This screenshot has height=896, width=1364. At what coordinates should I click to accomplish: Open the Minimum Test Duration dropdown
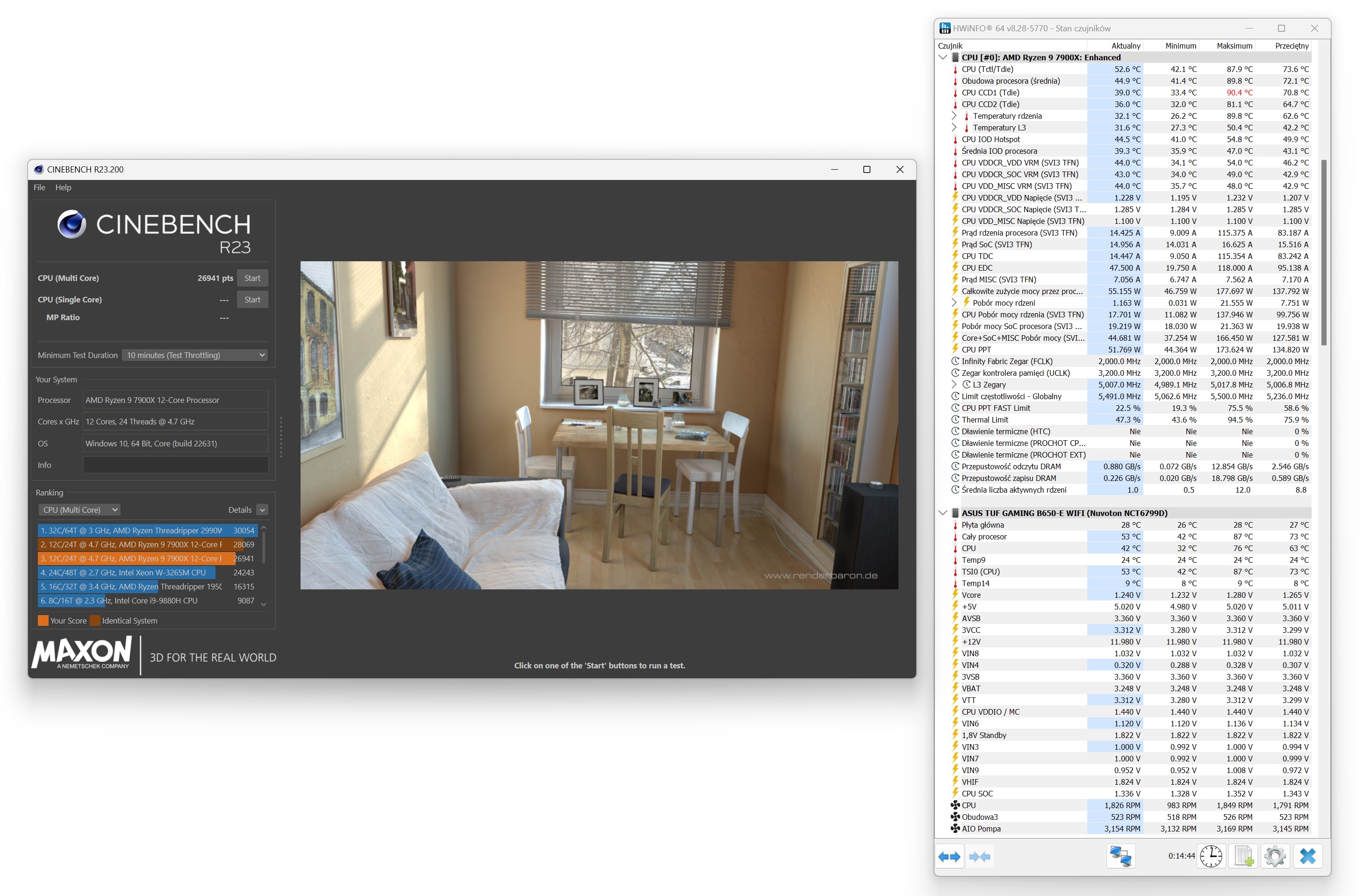click(x=196, y=355)
